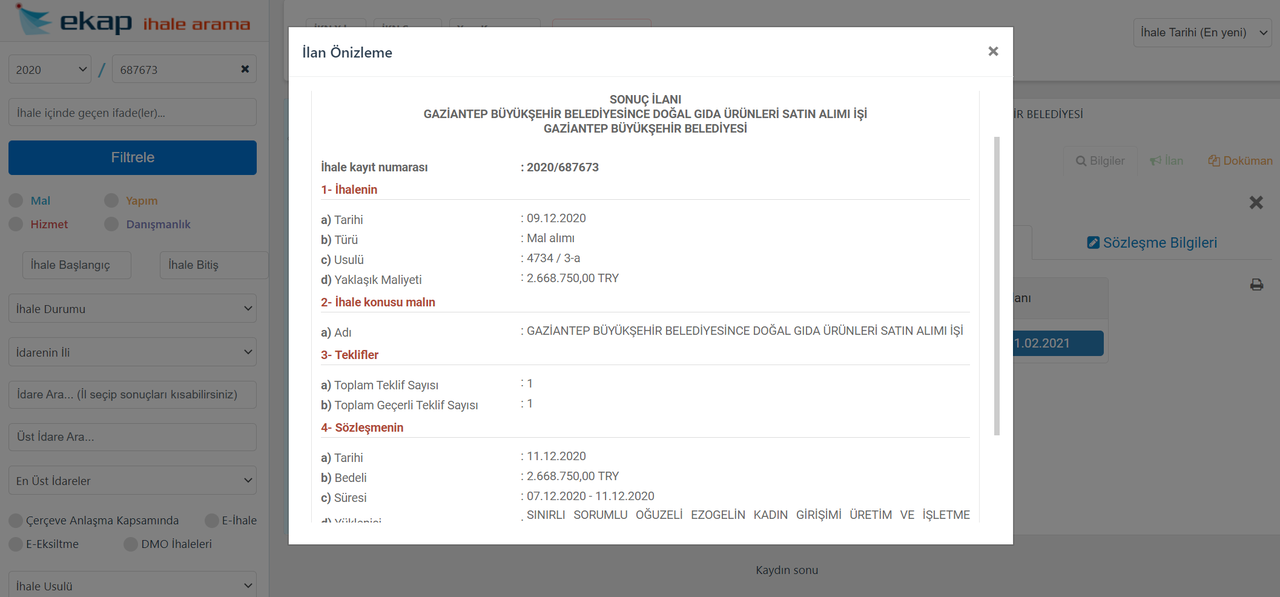Select the Hizmet radio option
This screenshot has width=1280, height=597.
pos(16,225)
